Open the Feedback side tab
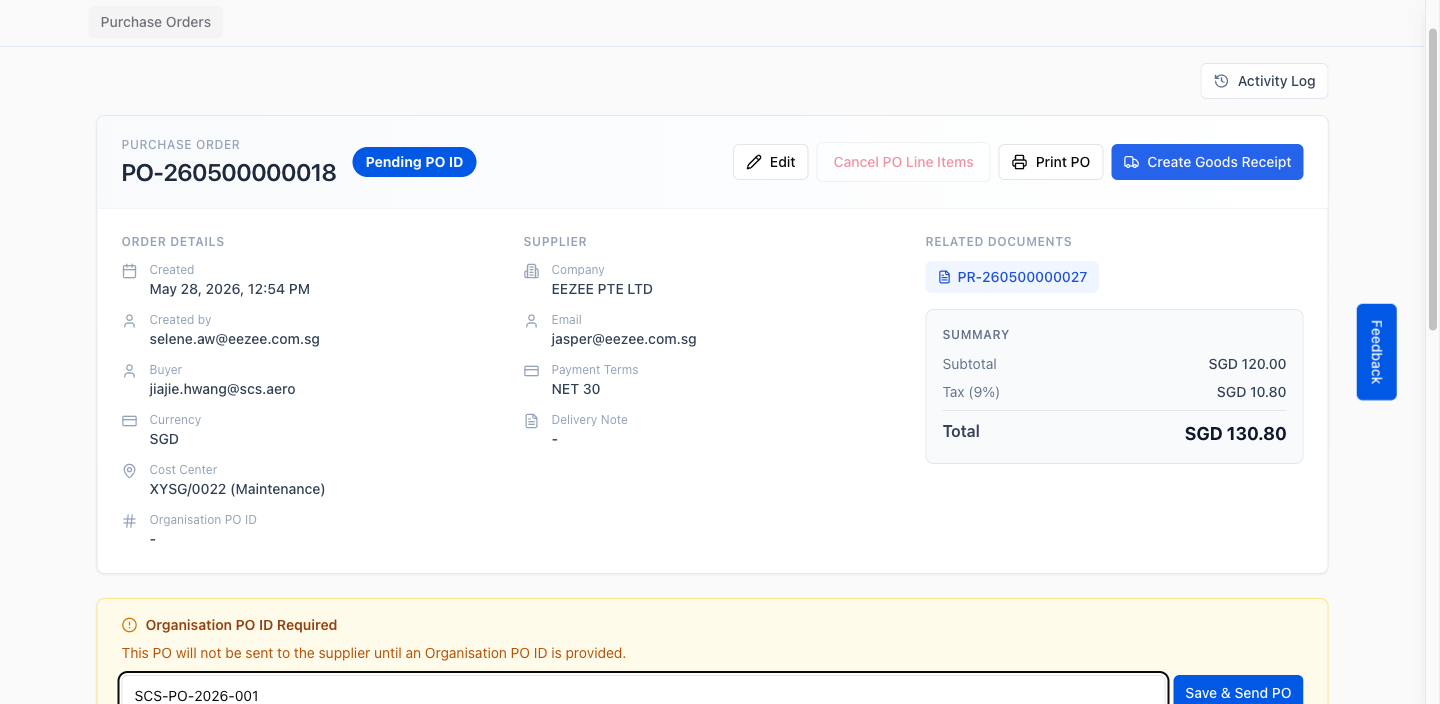1440x704 pixels. tap(1376, 352)
